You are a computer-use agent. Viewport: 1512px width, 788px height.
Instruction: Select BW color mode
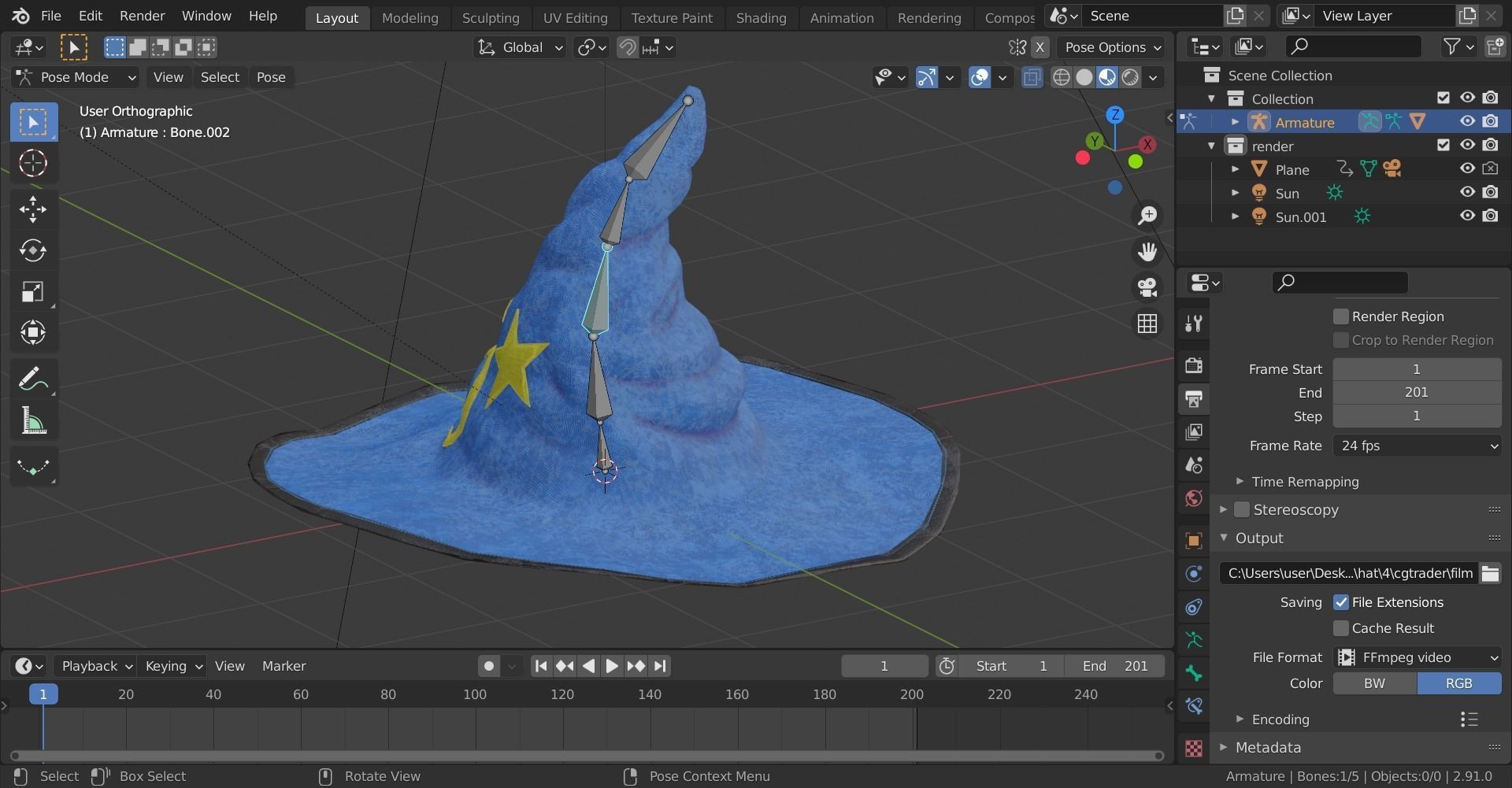(x=1374, y=683)
